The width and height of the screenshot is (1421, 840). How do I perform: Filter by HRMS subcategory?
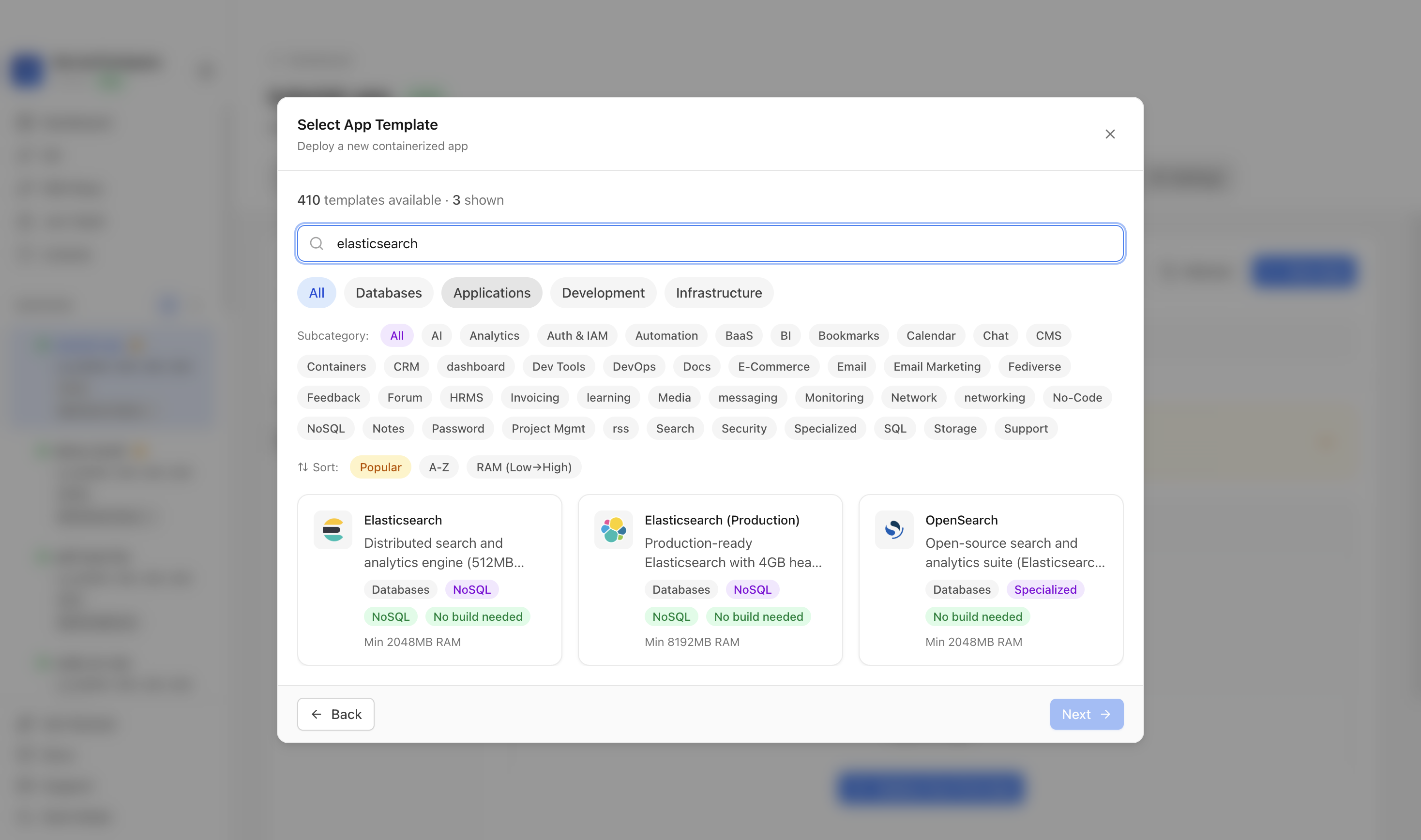[x=466, y=397]
